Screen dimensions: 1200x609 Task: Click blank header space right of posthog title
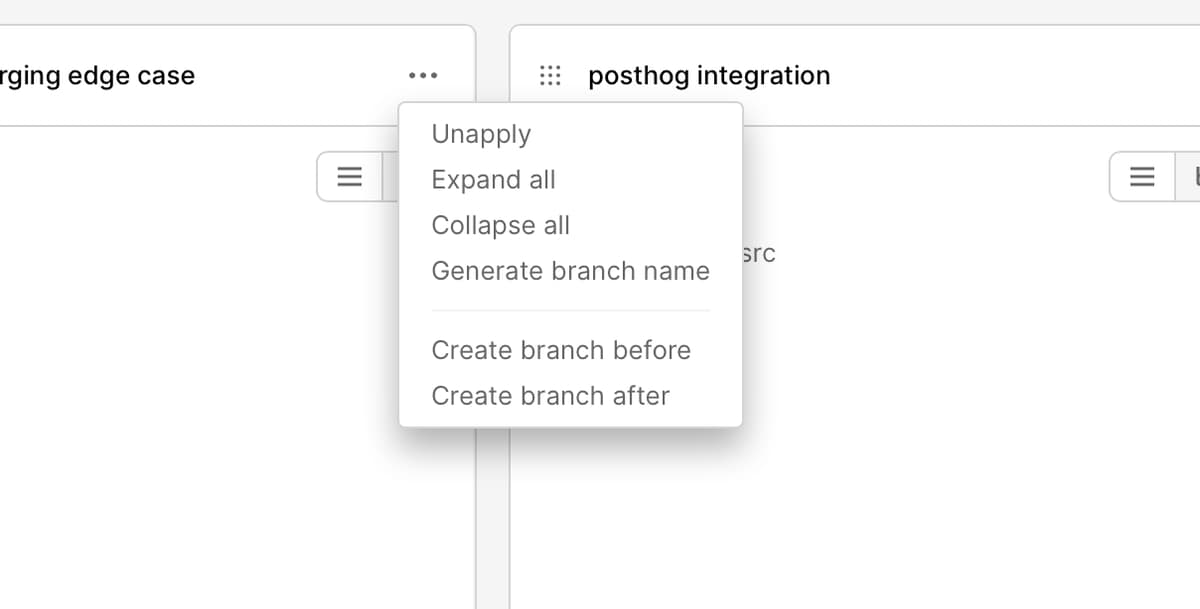pyautogui.click(x=1000, y=76)
